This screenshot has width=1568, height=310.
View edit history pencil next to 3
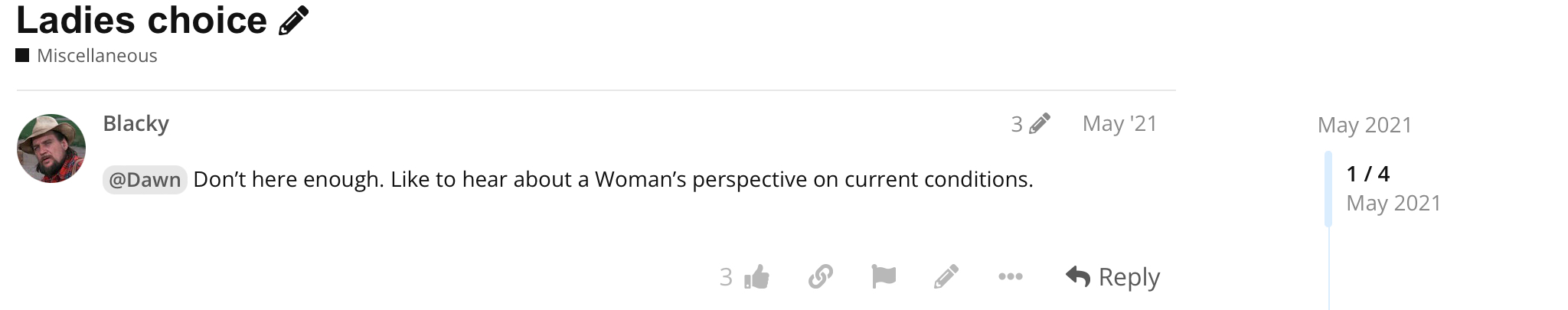[1039, 123]
